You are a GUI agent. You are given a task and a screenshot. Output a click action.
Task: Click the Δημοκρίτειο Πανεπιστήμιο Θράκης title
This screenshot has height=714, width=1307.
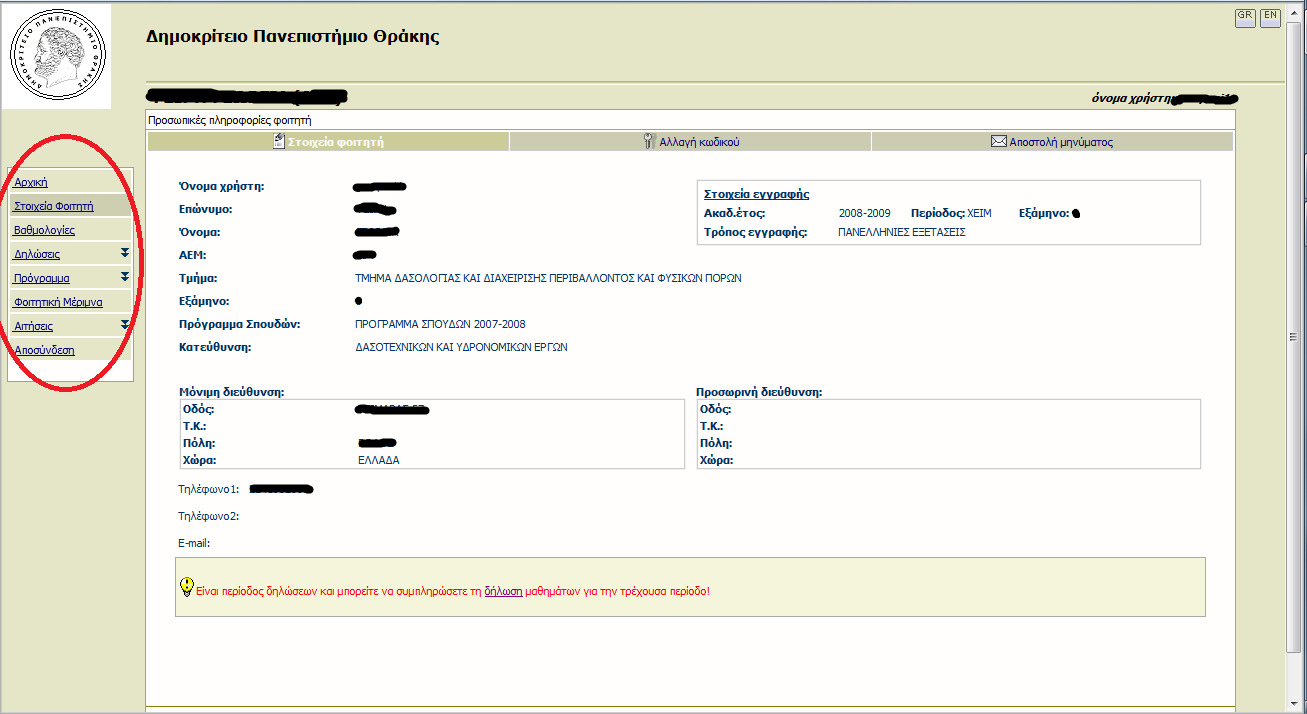[x=293, y=37]
